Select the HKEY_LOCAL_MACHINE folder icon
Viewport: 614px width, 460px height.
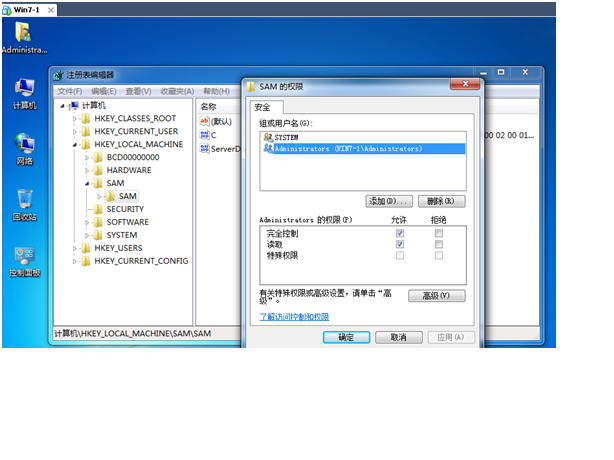[x=86, y=144]
